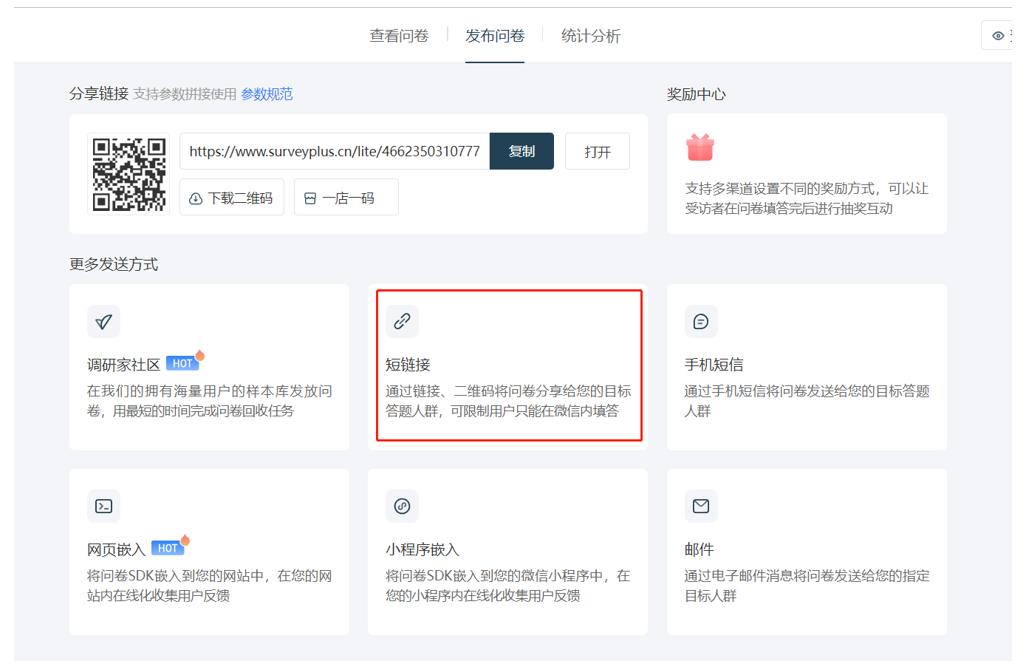Screen dimensions: 1025x670
Task: Click the download icon in 下载二维码
Action: pyautogui.click(x=195, y=199)
